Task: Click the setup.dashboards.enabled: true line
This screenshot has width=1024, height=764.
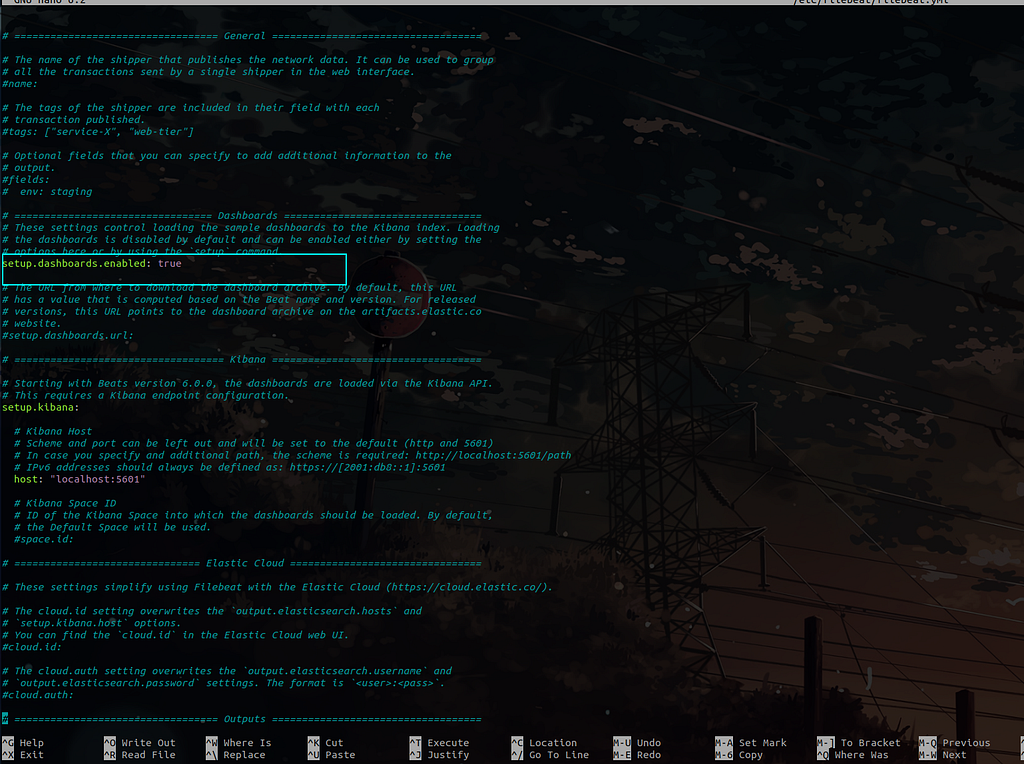Action: click(92, 264)
